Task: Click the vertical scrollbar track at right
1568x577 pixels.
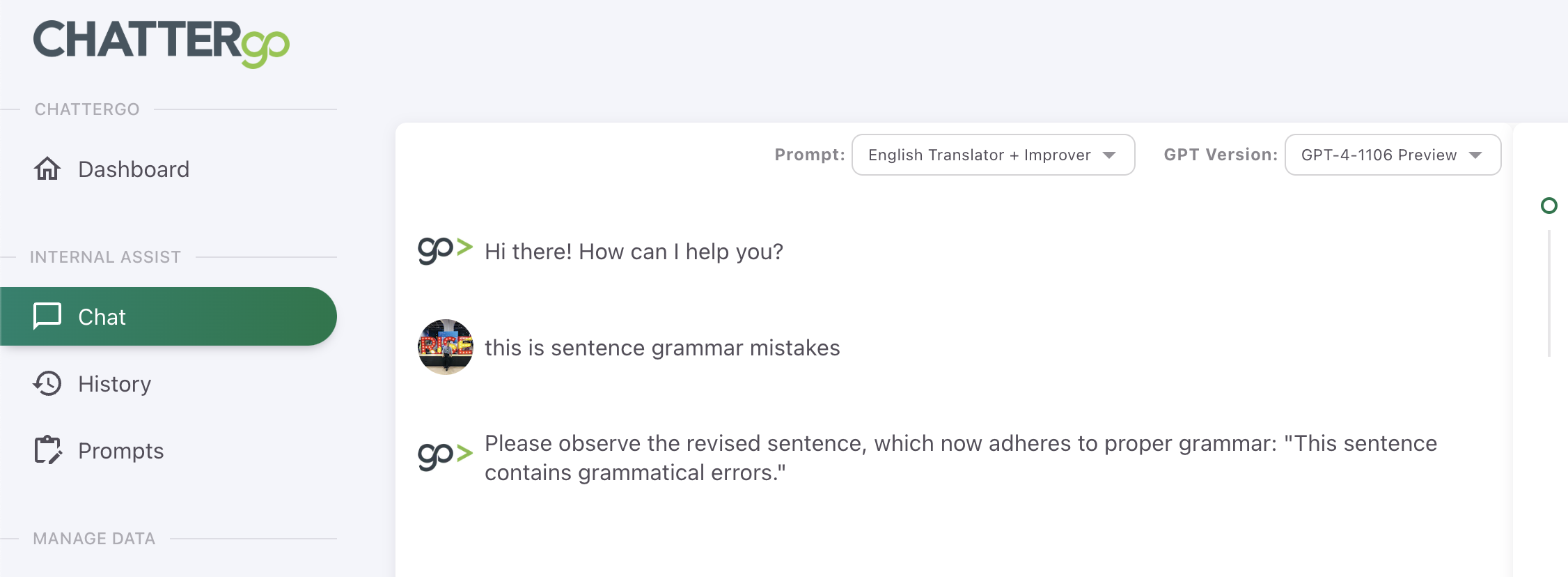Action: coord(1549,293)
